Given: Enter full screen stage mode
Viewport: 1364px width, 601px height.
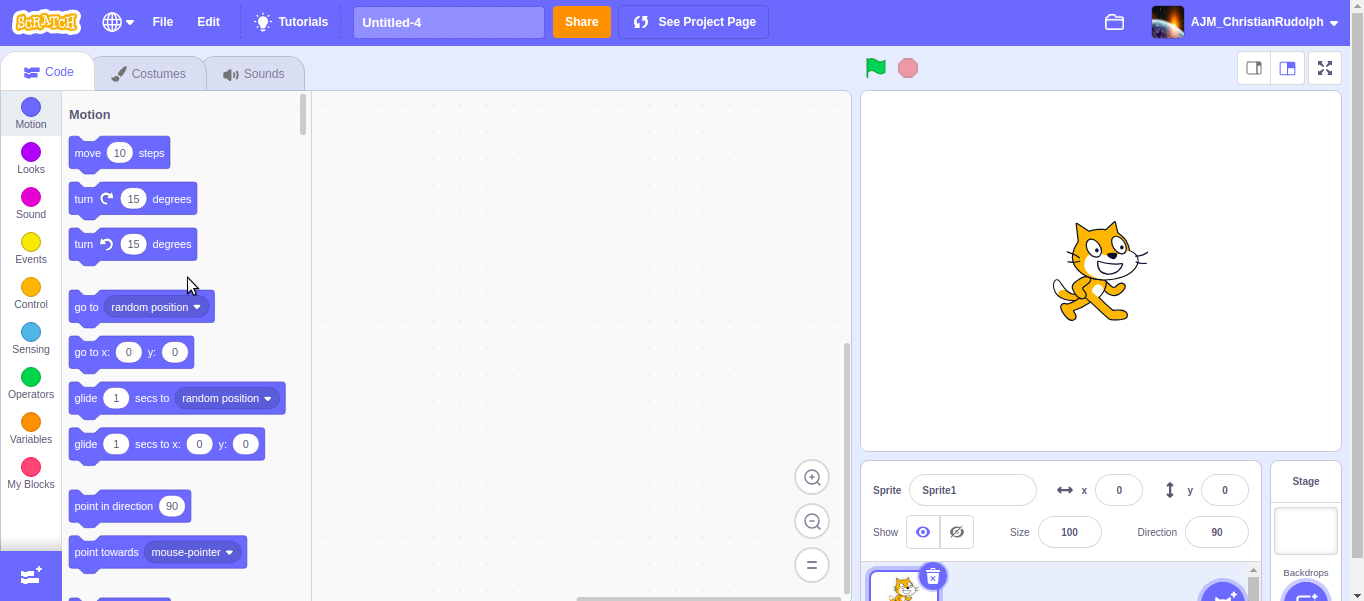Looking at the screenshot, I should [1325, 68].
